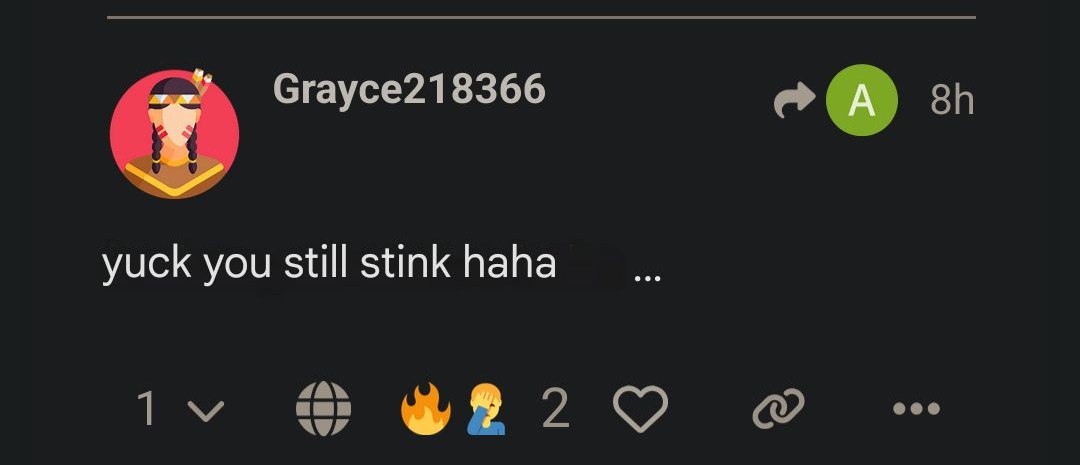Like the comment with the heart icon
The width and height of the screenshot is (1080, 465).
(x=640, y=409)
